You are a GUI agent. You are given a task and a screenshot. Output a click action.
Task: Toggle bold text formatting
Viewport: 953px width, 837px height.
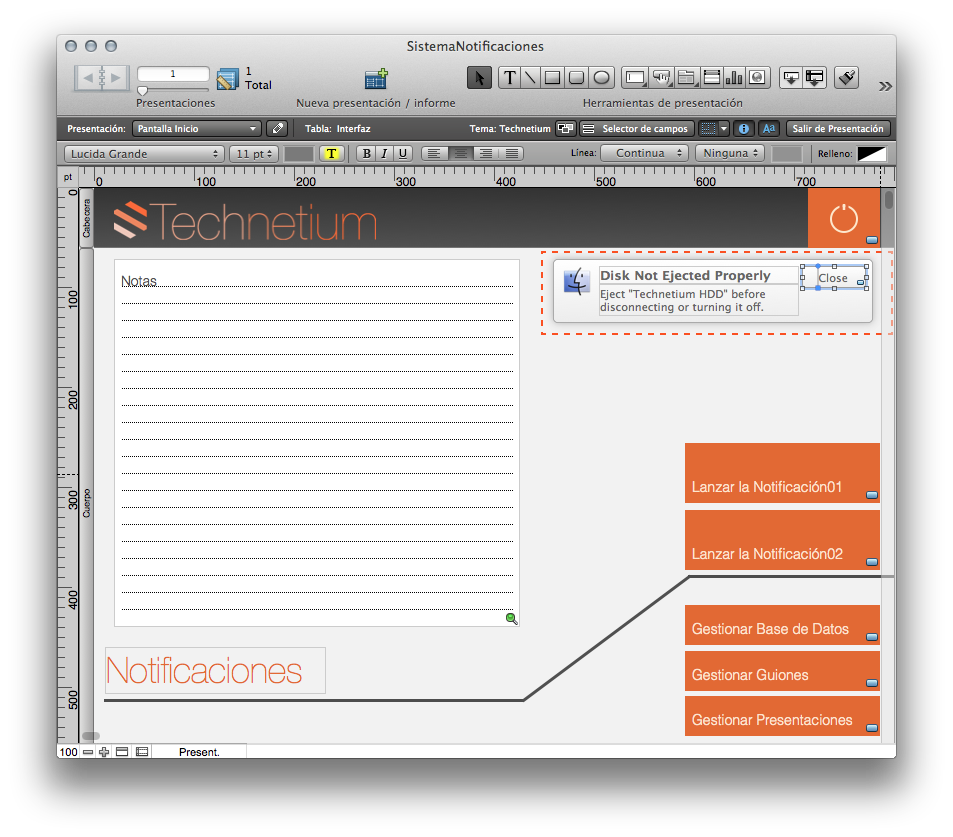tap(366, 153)
